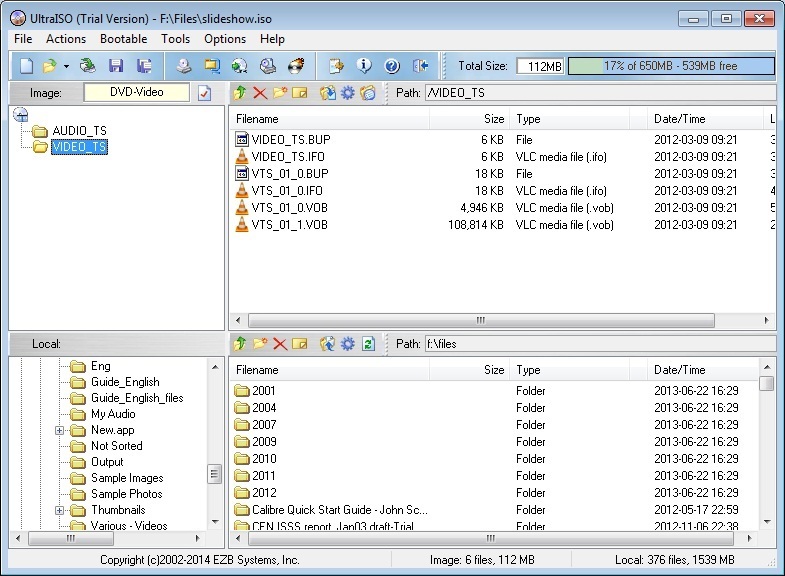
Task: Click the folder-with-list icon in the image pane
Action: (x=368, y=93)
